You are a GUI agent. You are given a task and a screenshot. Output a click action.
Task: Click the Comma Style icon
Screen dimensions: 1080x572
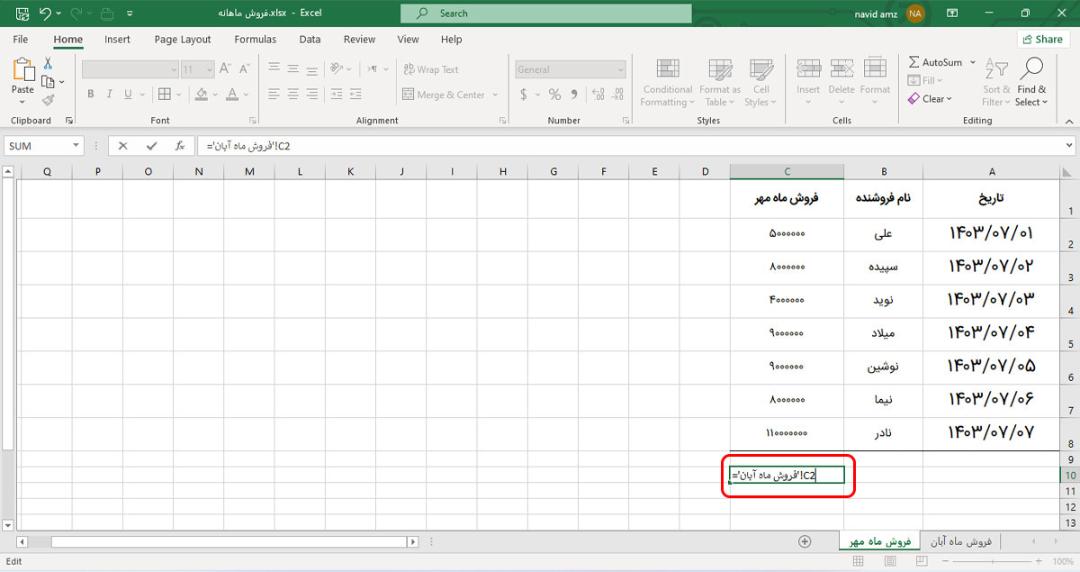574,95
